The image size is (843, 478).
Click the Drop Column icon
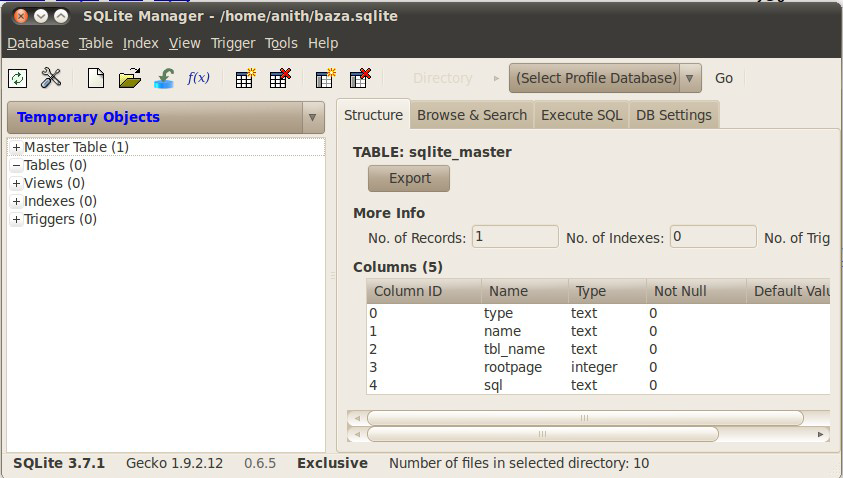click(360, 78)
